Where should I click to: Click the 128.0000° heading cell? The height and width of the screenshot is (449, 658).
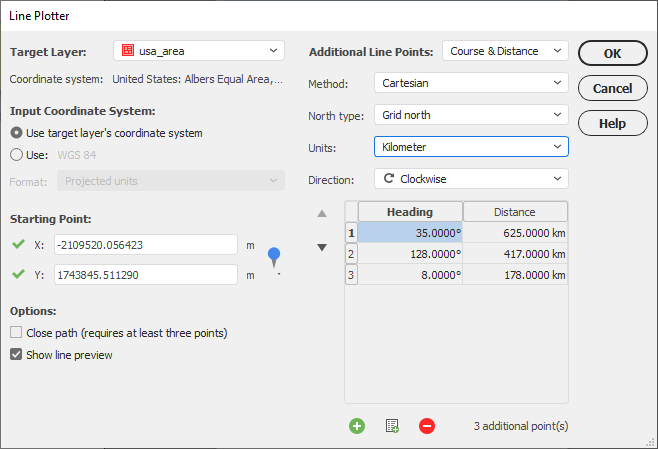[x=410, y=254]
